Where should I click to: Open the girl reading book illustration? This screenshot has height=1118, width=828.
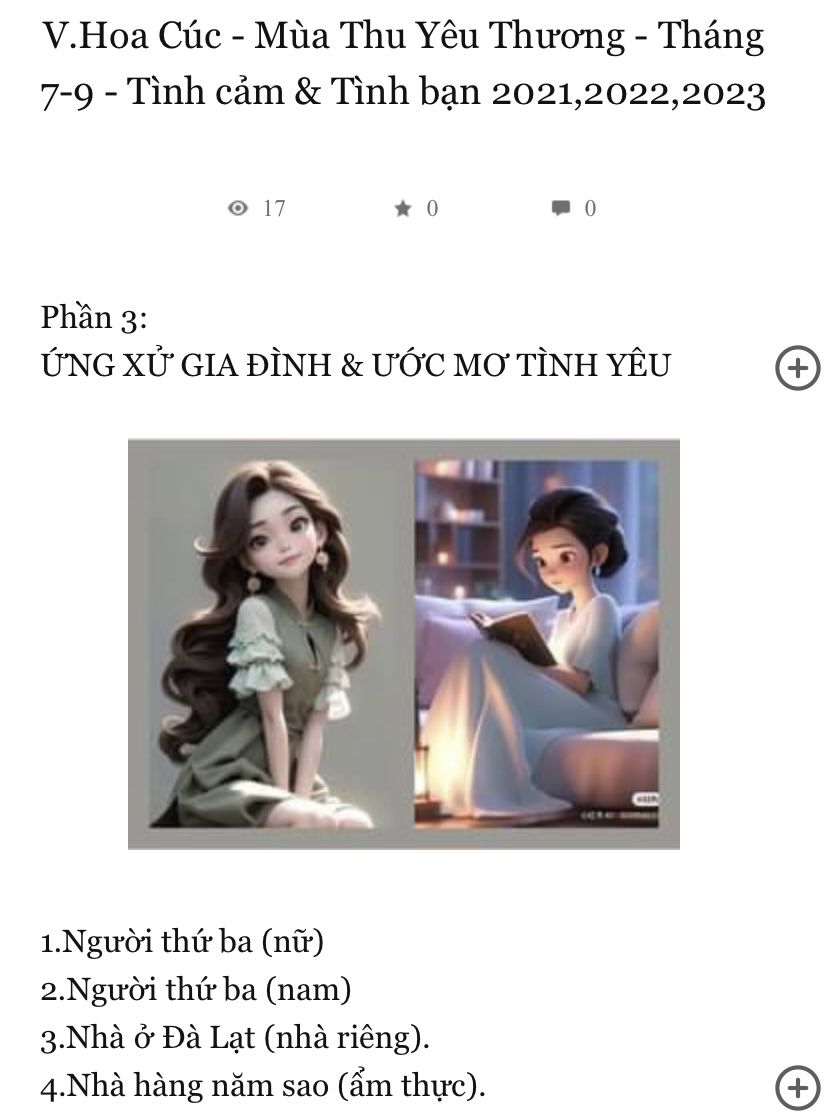537,644
